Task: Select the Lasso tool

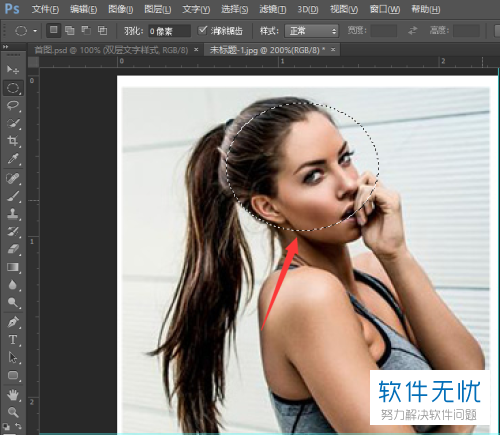Action: coord(13,106)
